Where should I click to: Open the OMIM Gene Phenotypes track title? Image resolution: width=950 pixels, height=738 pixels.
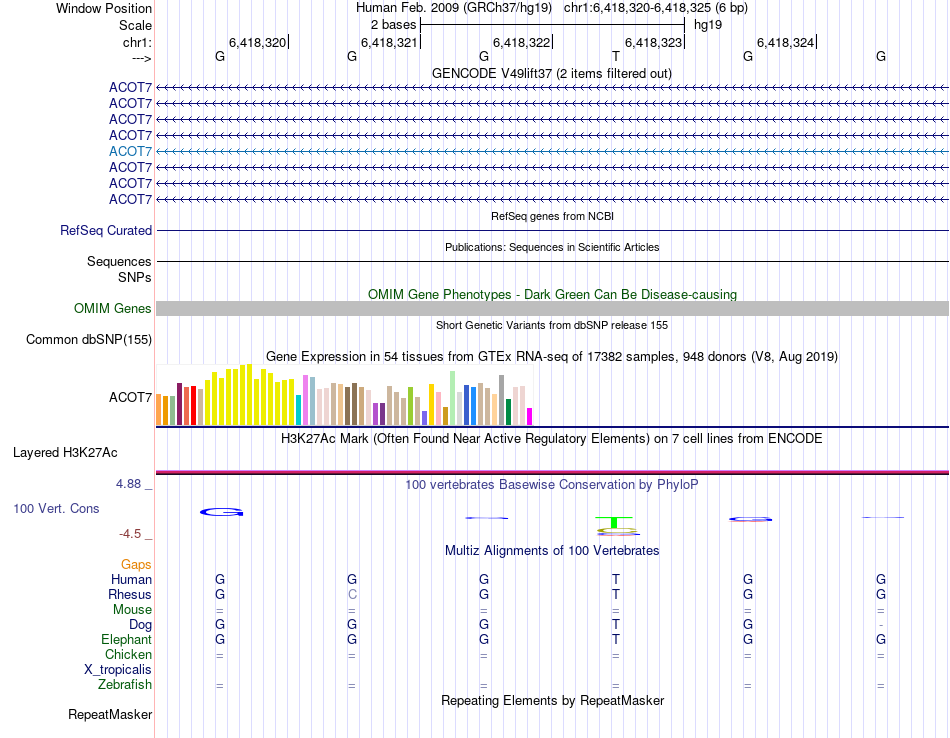point(552,294)
